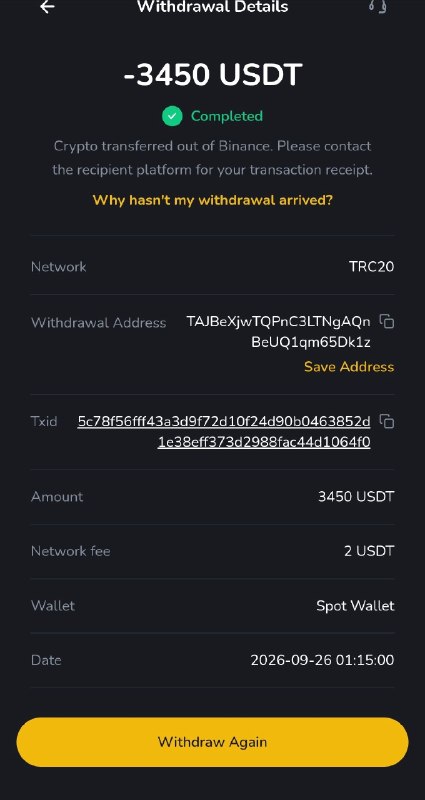Image resolution: width=425 pixels, height=800 pixels.
Task: Click Save Address link
Action: pos(349,367)
